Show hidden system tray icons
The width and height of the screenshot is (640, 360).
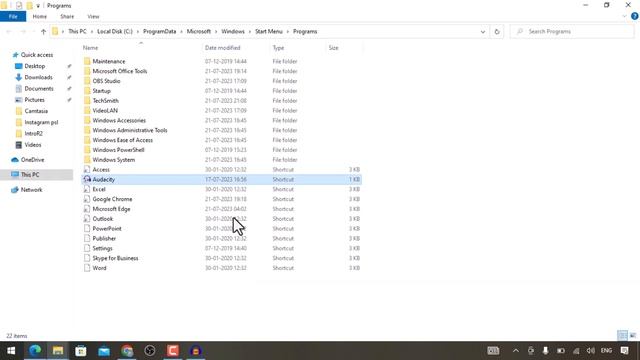point(516,351)
